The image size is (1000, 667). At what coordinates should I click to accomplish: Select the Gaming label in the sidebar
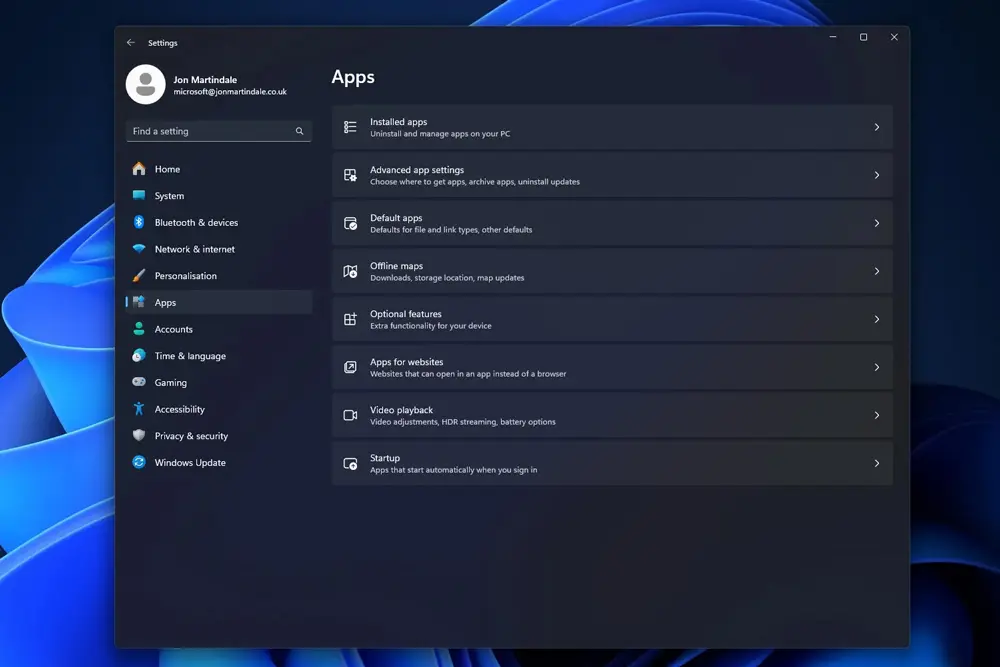tap(170, 383)
